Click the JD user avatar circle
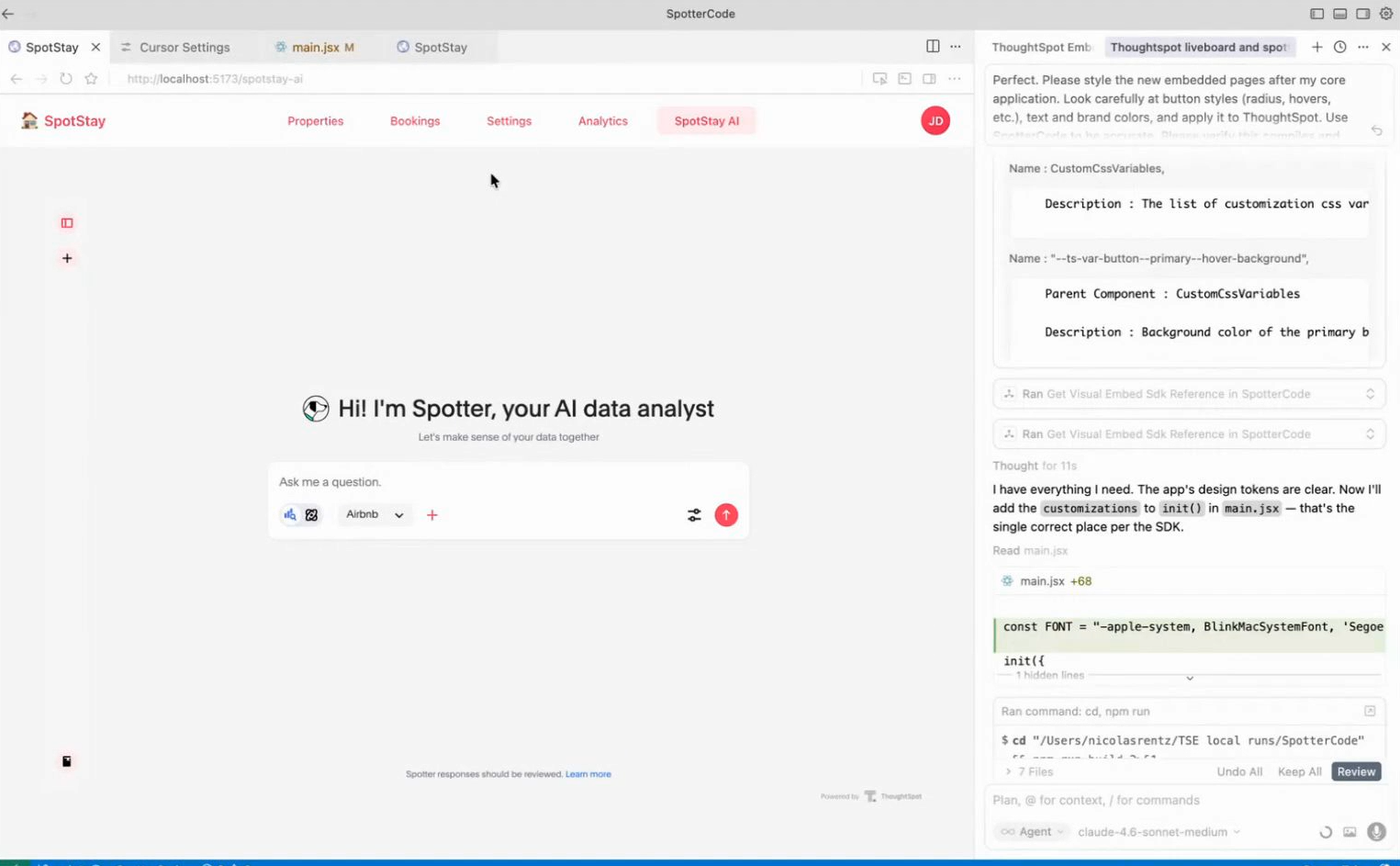This screenshot has height=866, width=1400. point(935,121)
